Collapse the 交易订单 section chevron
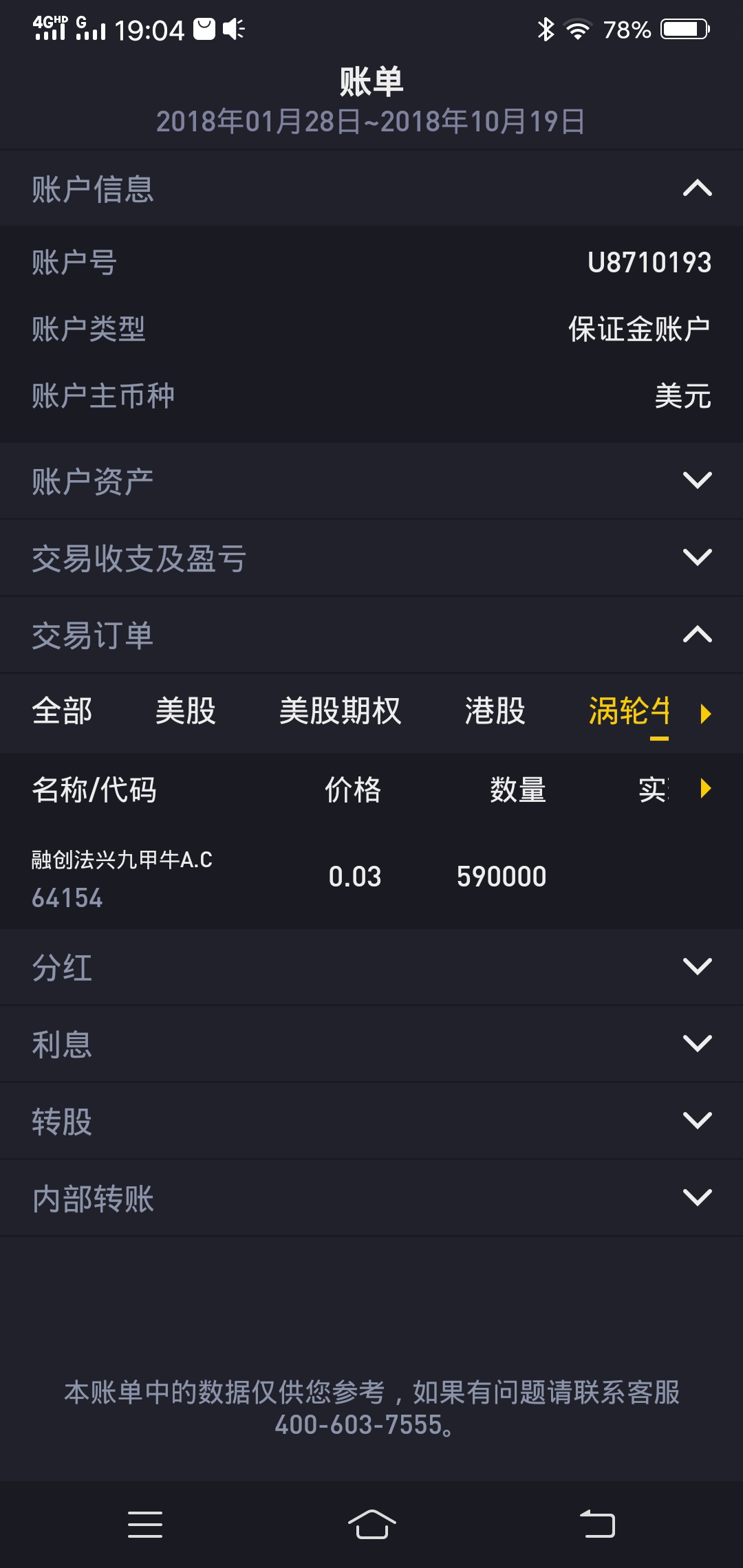This screenshot has height=1568, width=743. pyautogui.click(x=697, y=634)
